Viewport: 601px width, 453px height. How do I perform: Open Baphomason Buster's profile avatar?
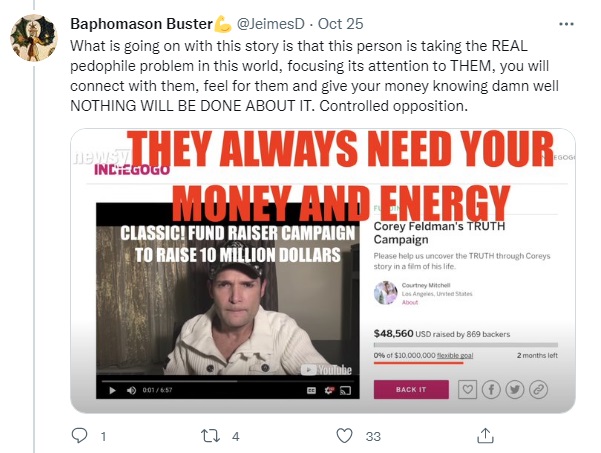click(34, 38)
